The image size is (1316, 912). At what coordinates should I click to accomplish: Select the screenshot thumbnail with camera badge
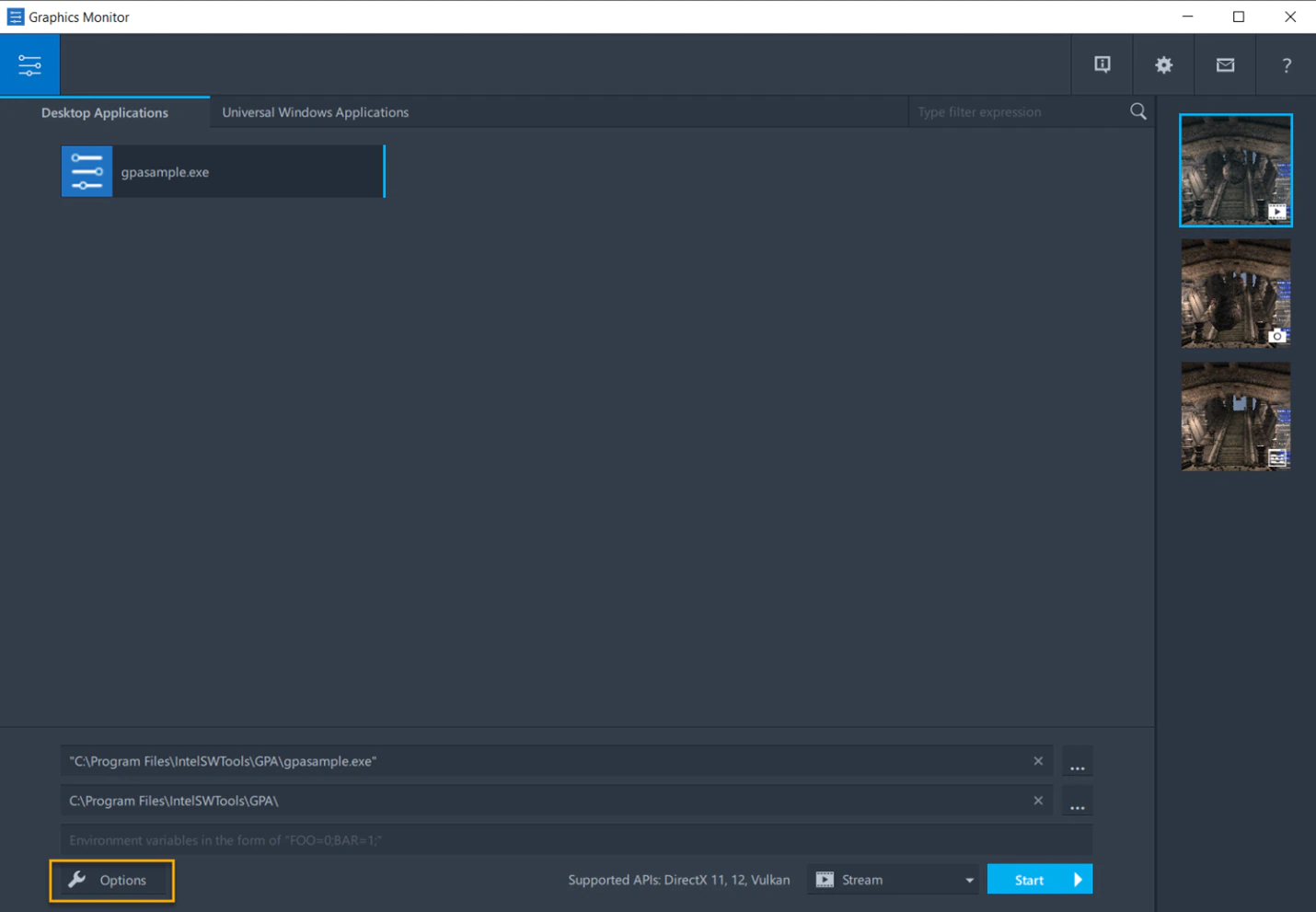coord(1235,294)
